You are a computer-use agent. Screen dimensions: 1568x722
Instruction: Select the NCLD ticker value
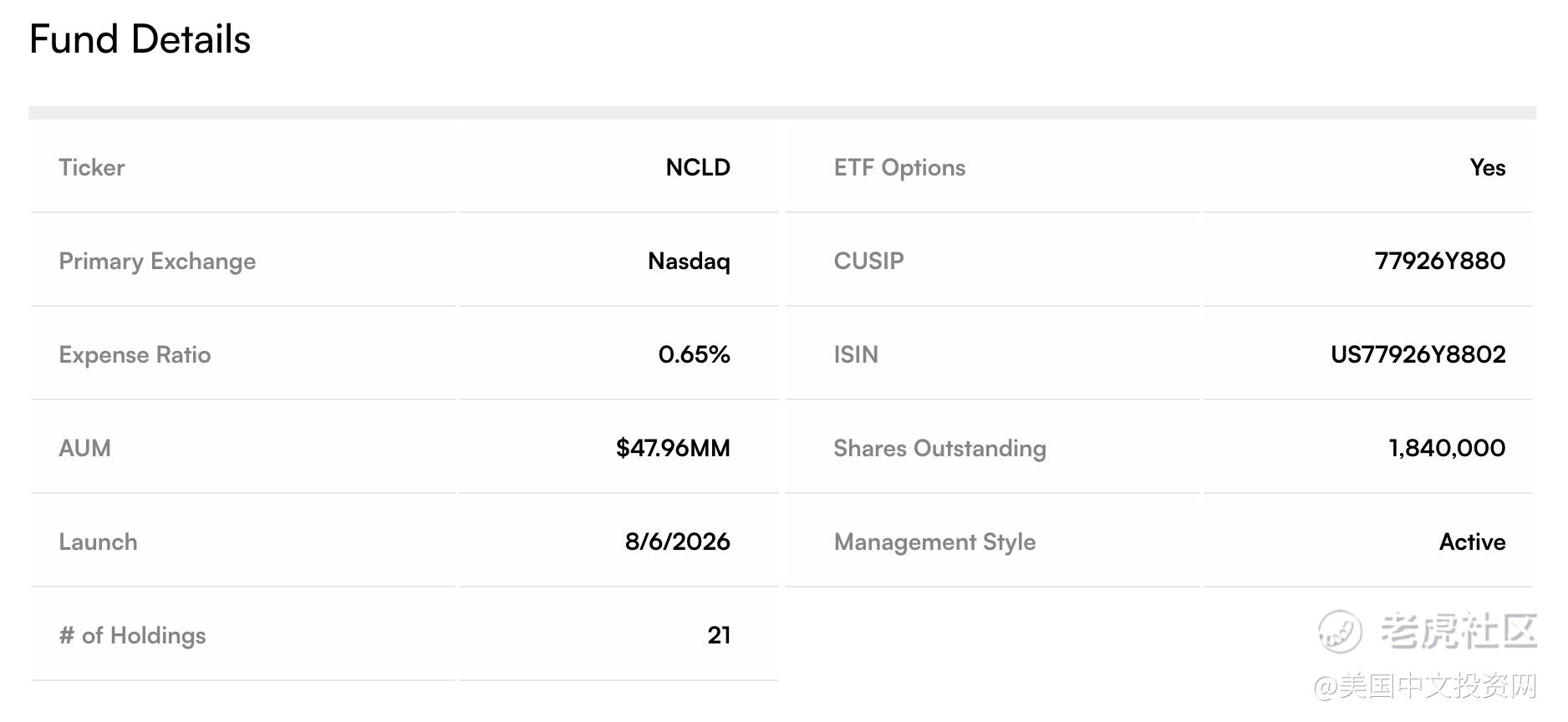tap(698, 167)
